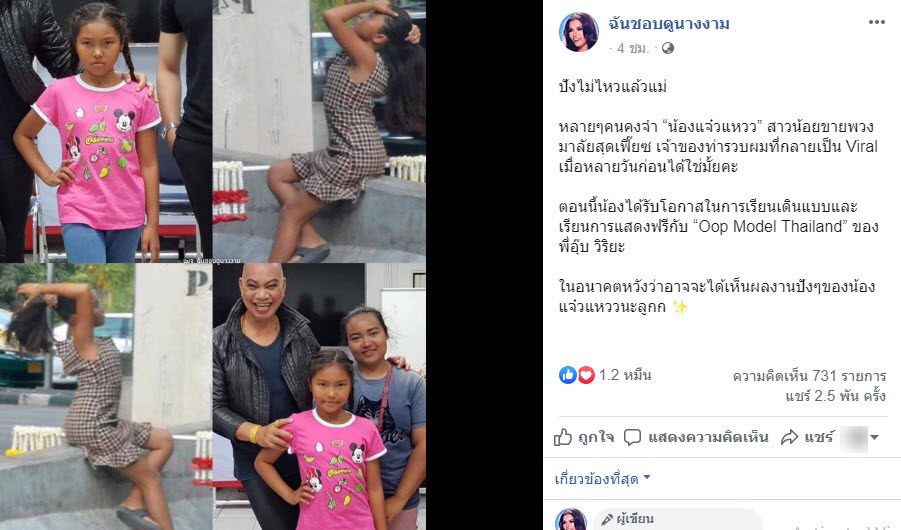The height and width of the screenshot is (530, 901).
Task: Expand the dropdown arrow beside แชร์
Action: tap(875, 437)
